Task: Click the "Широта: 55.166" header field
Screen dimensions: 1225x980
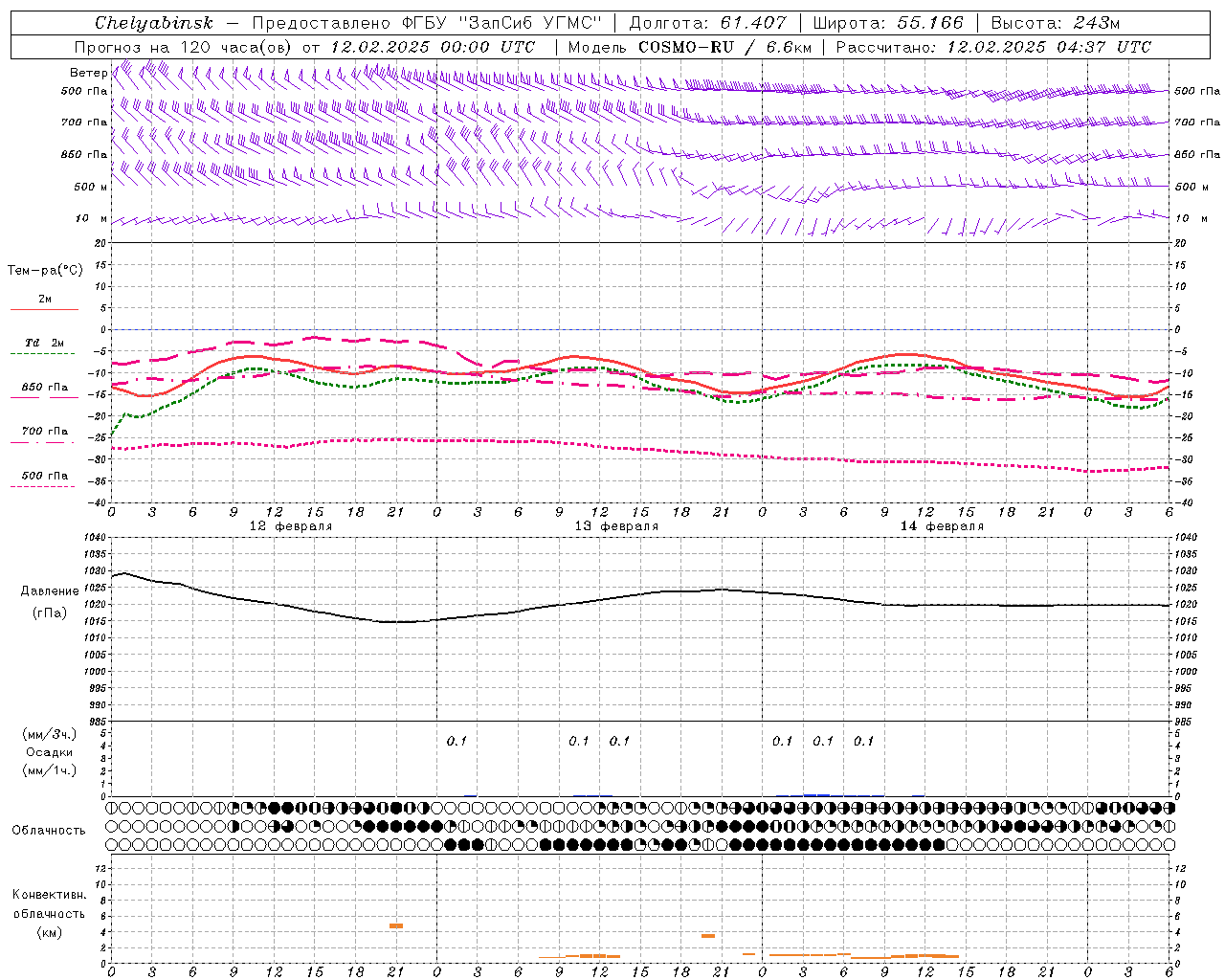Action: (x=888, y=23)
